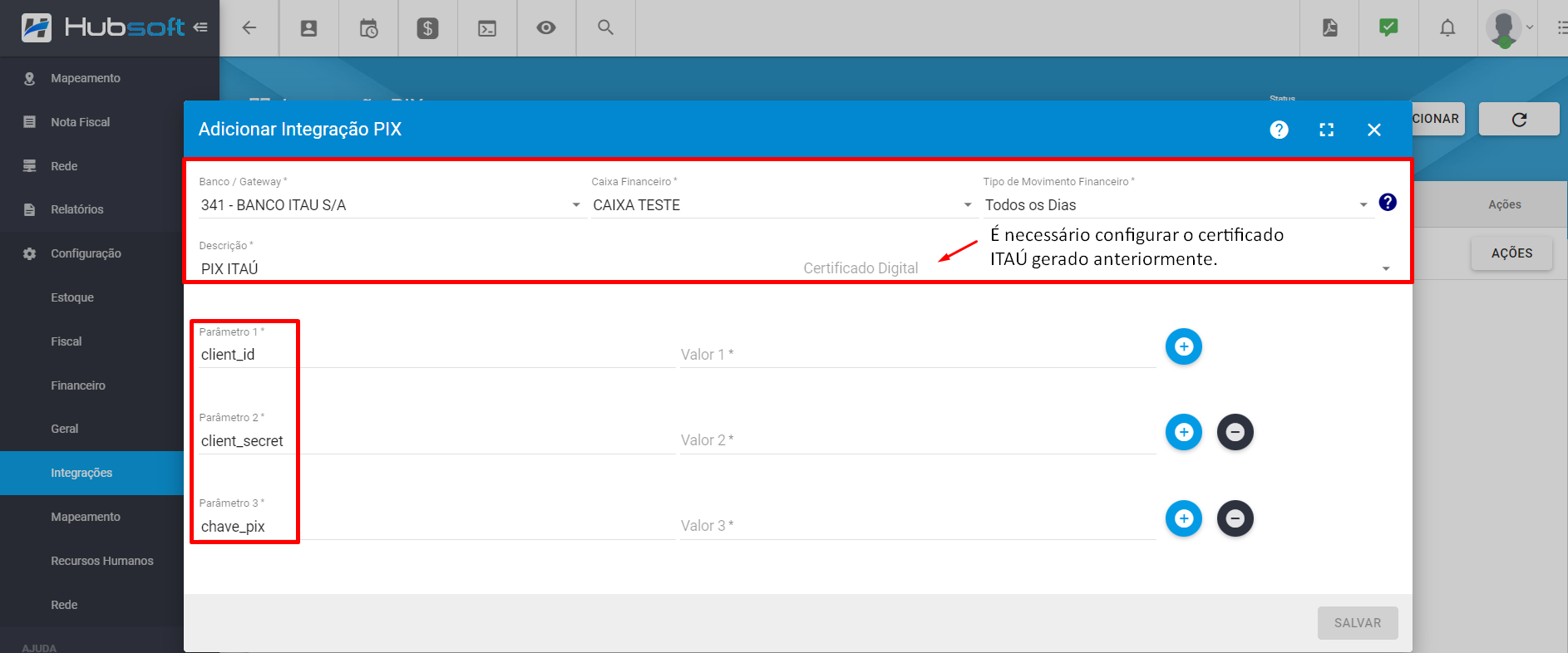Click the Descrição field PIX ITAÚ
1568x653 pixels.
[499, 268]
